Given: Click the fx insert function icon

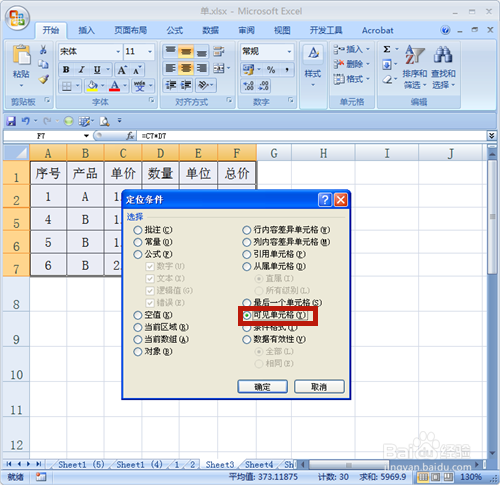Looking at the screenshot, I should click(130, 136).
